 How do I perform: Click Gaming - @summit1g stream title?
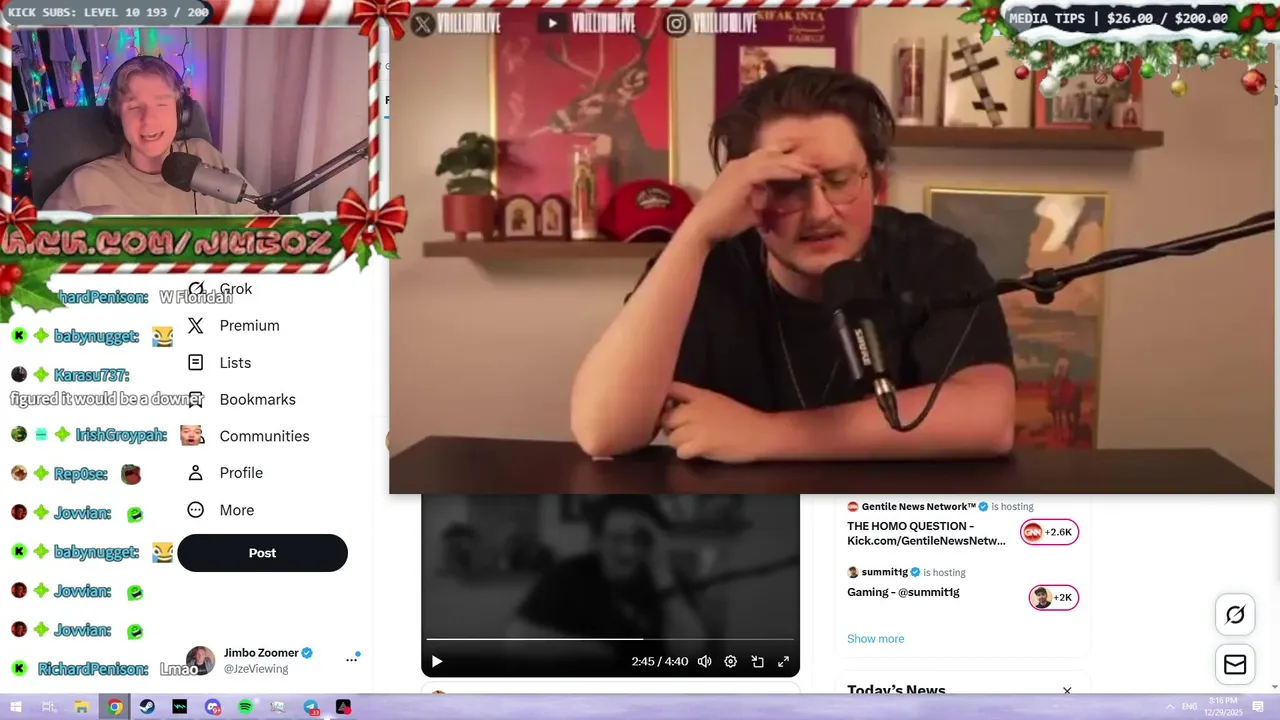(903, 592)
